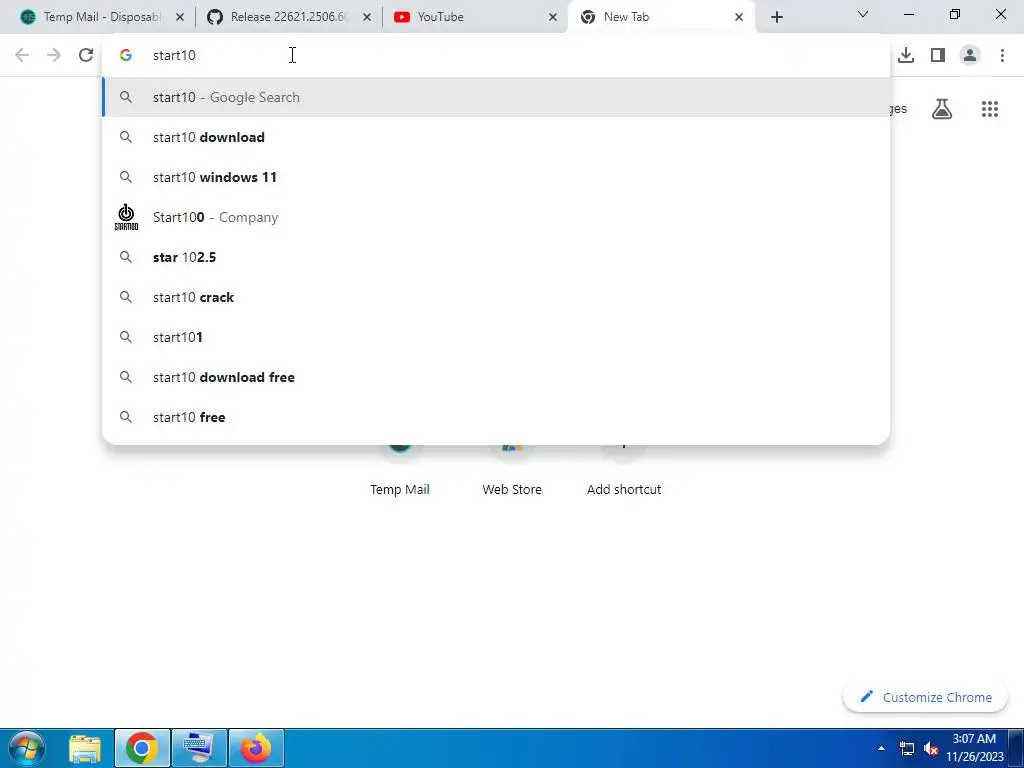The image size is (1024, 768).
Task: Open a new tab with plus button
Action: (776, 17)
